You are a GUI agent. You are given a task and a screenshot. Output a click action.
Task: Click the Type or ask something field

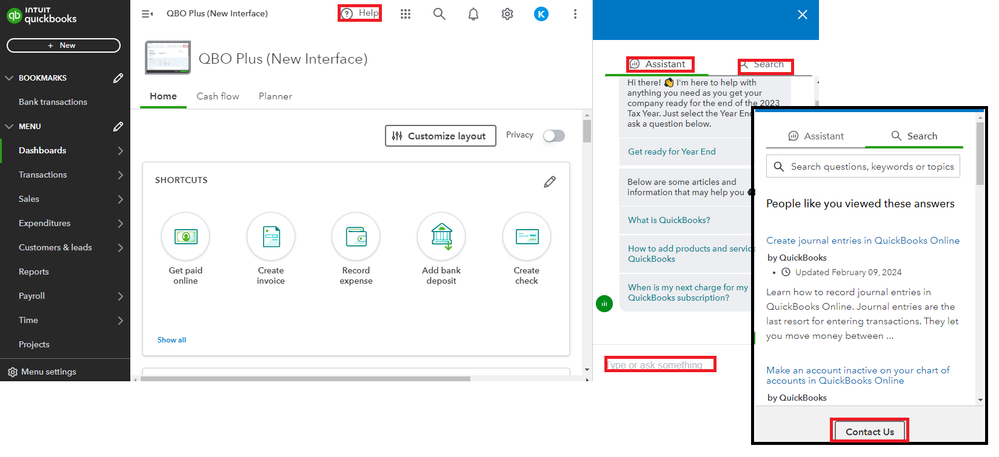click(x=660, y=365)
